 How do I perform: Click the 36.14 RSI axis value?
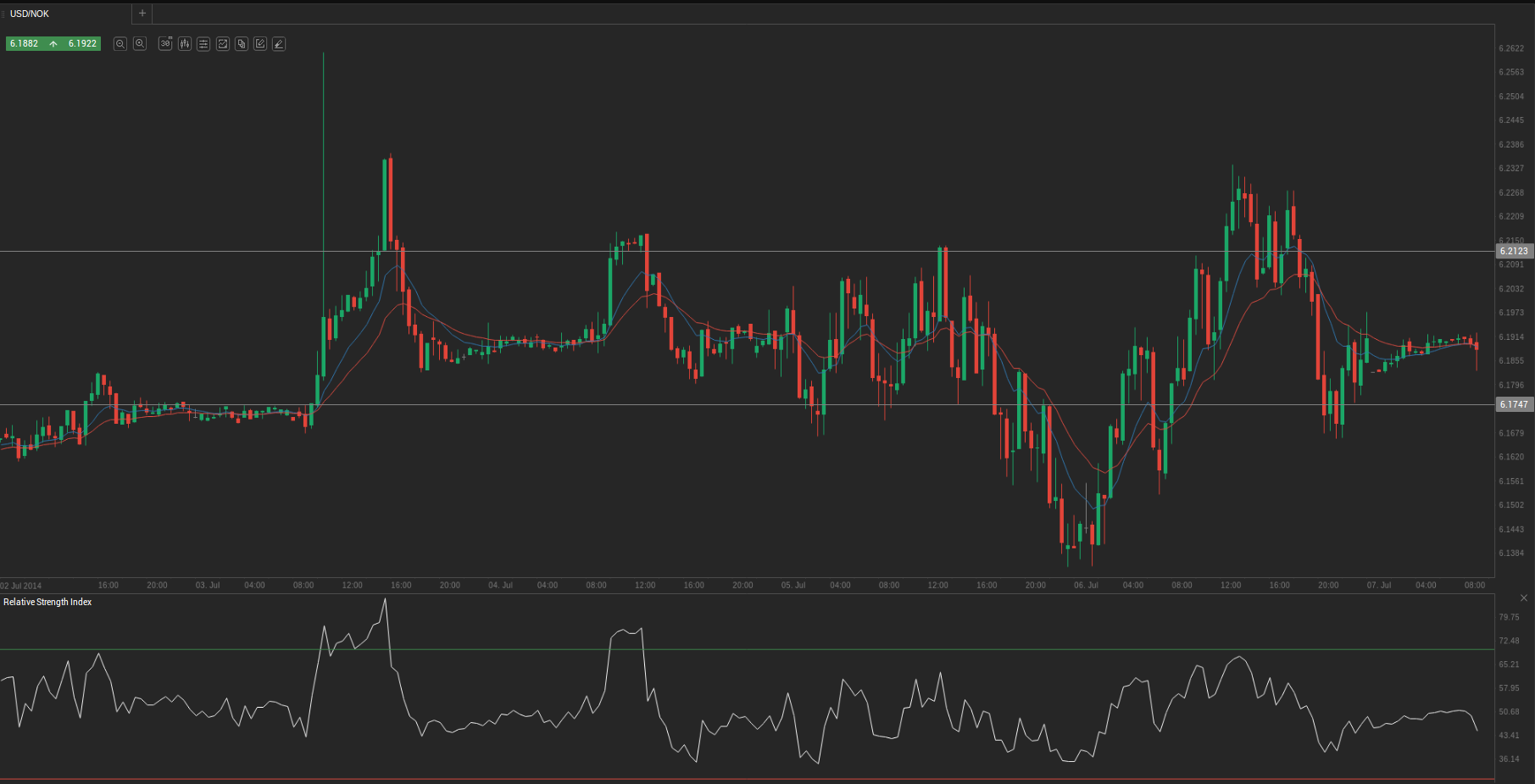[1509, 759]
